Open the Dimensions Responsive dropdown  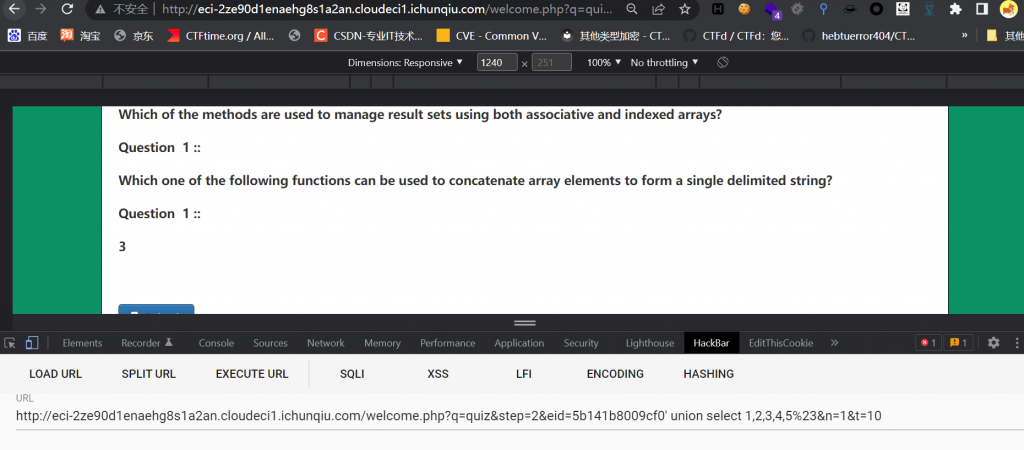(x=405, y=62)
